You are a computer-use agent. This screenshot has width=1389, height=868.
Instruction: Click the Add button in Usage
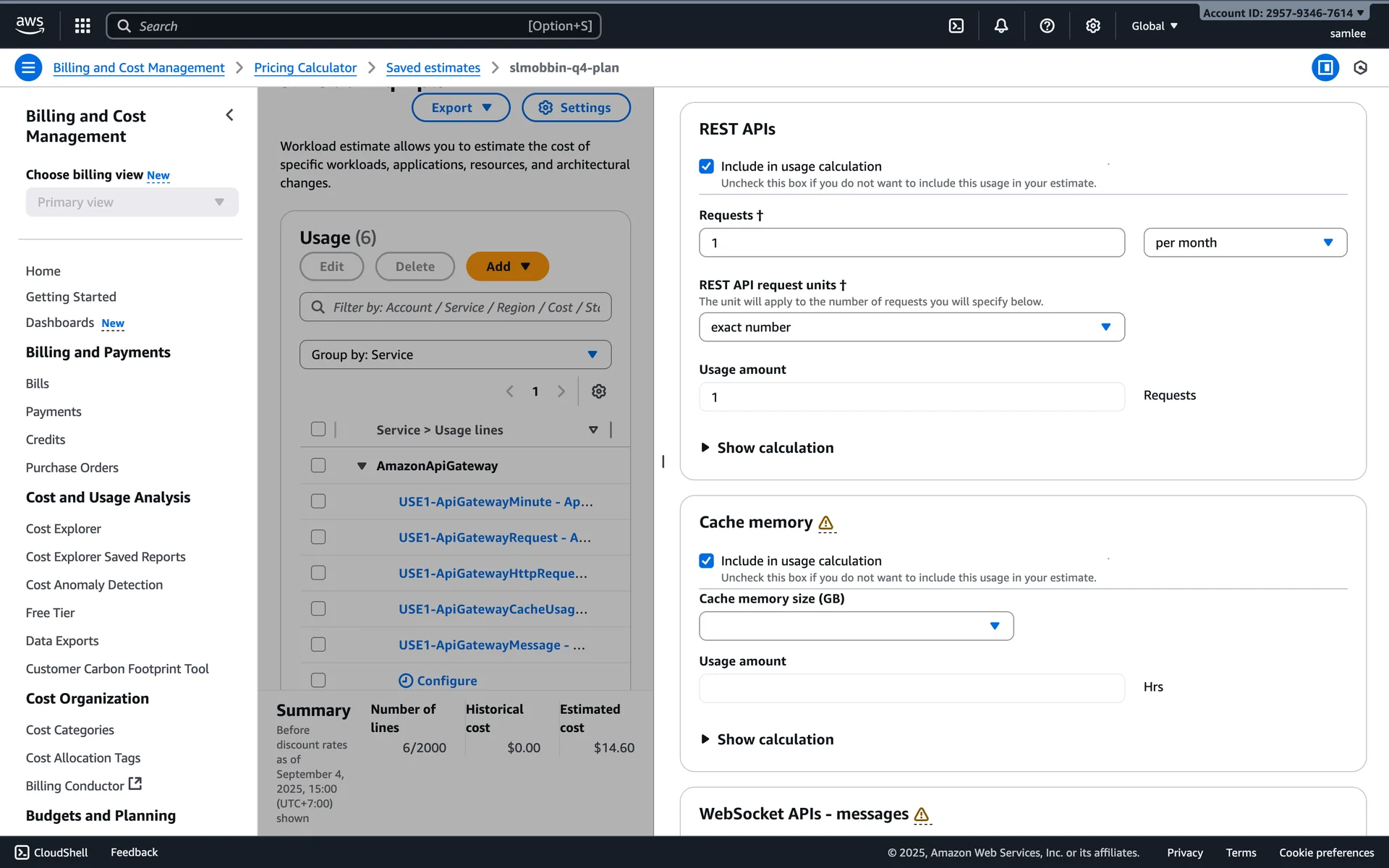(507, 266)
